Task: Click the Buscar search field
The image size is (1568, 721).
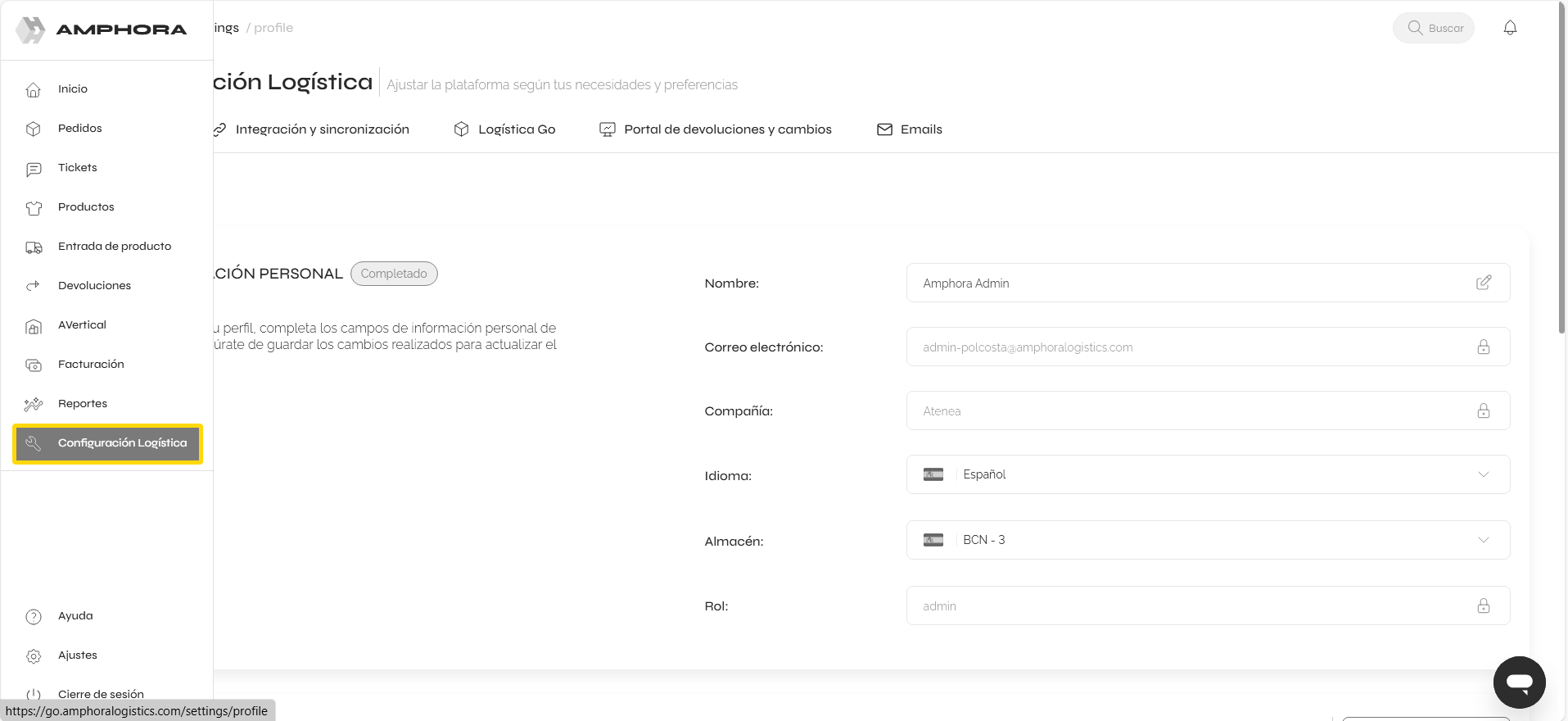Action: [1435, 28]
